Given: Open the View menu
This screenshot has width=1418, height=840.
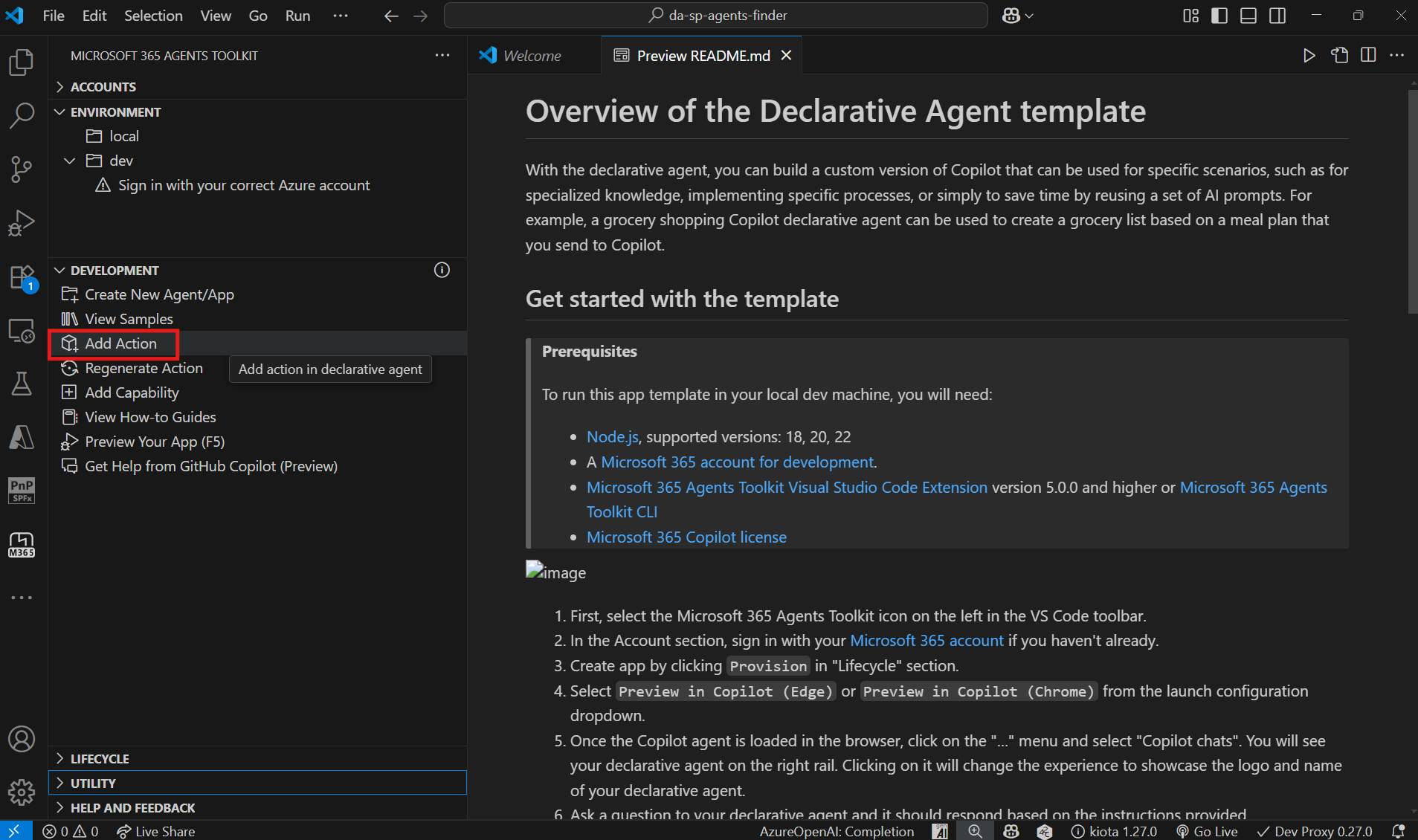Looking at the screenshot, I should click(x=216, y=16).
